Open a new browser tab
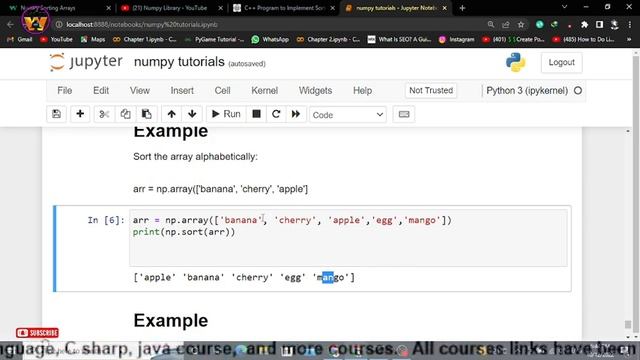This screenshot has width=640, height=360. (462, 8)
